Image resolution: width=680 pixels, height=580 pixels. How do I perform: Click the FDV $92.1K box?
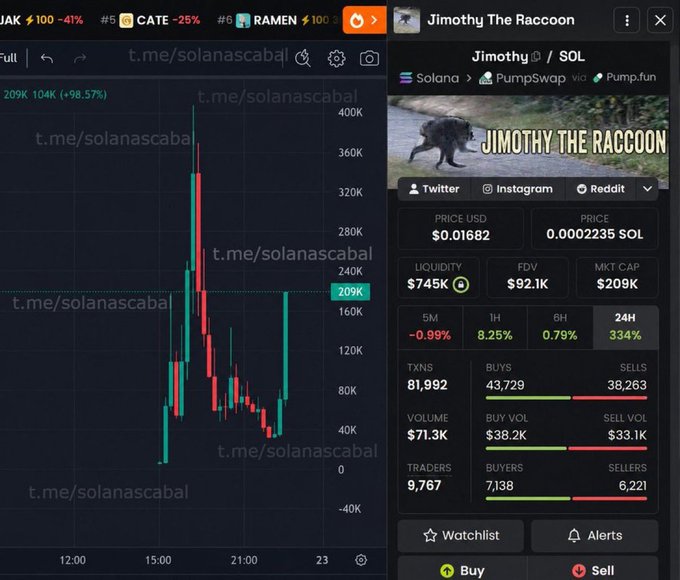tap(527, 278)
